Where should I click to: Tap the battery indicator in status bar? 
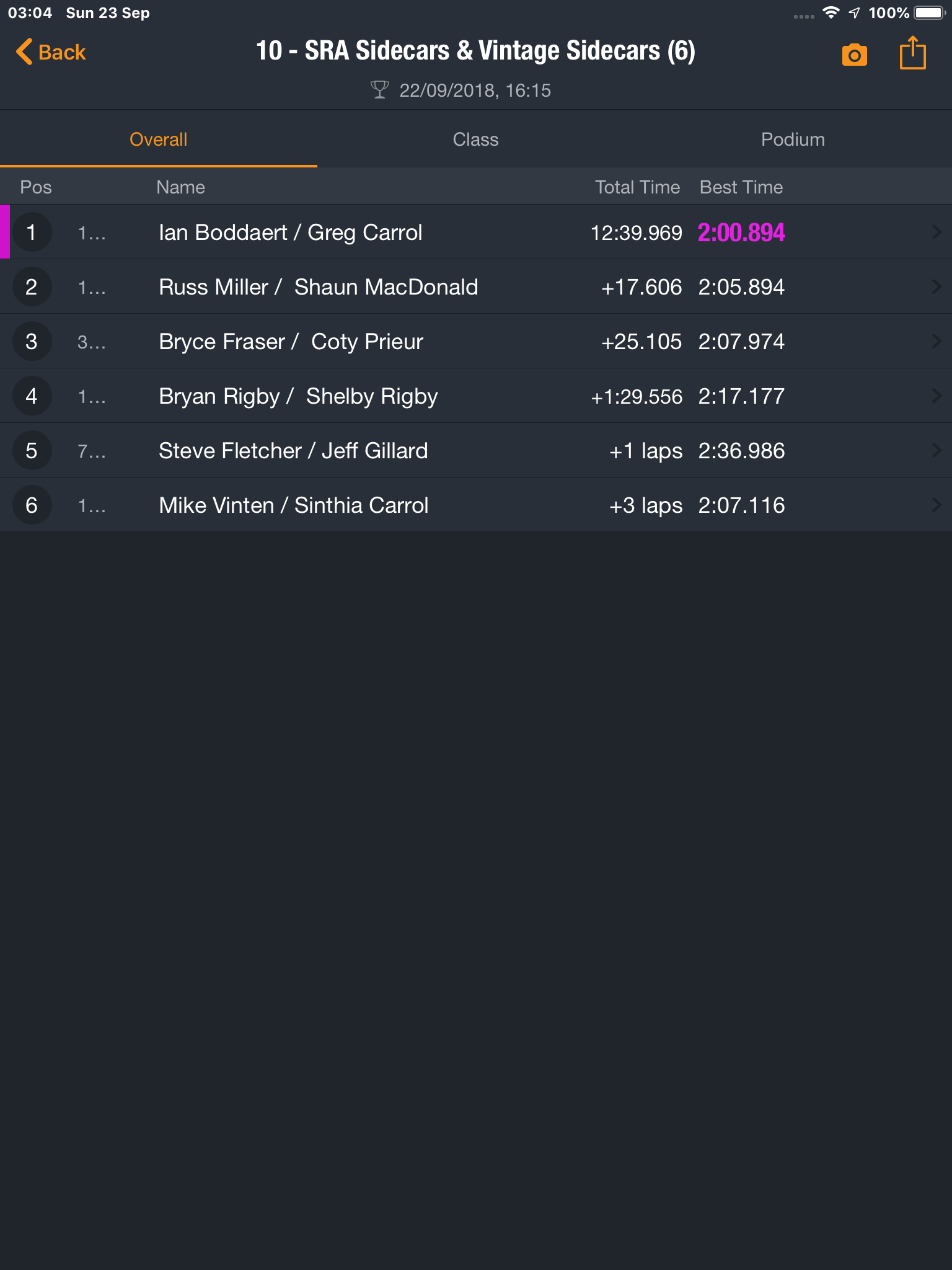(x=929, y=12)
